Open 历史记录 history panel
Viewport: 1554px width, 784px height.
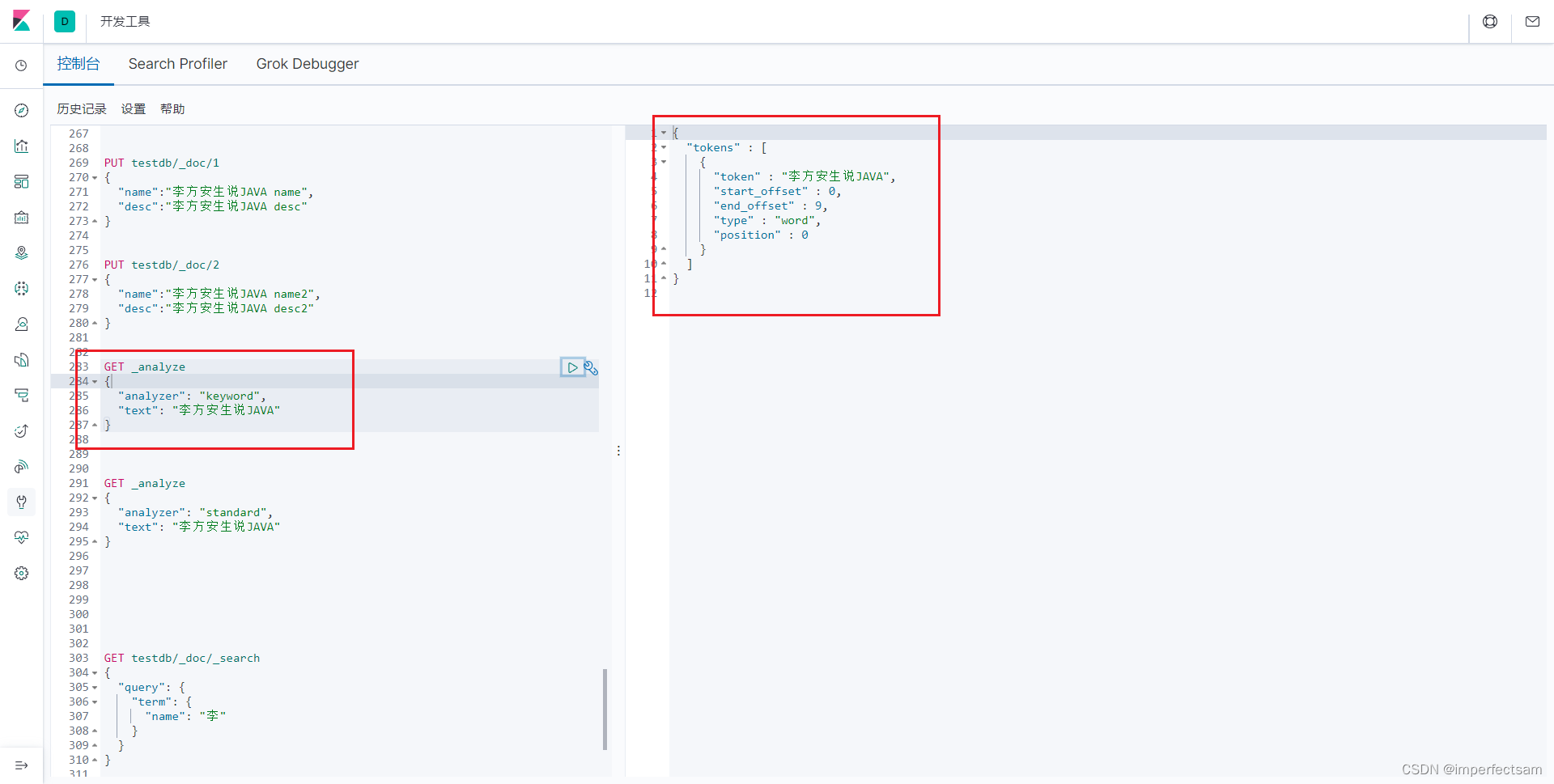coord(82,109)
